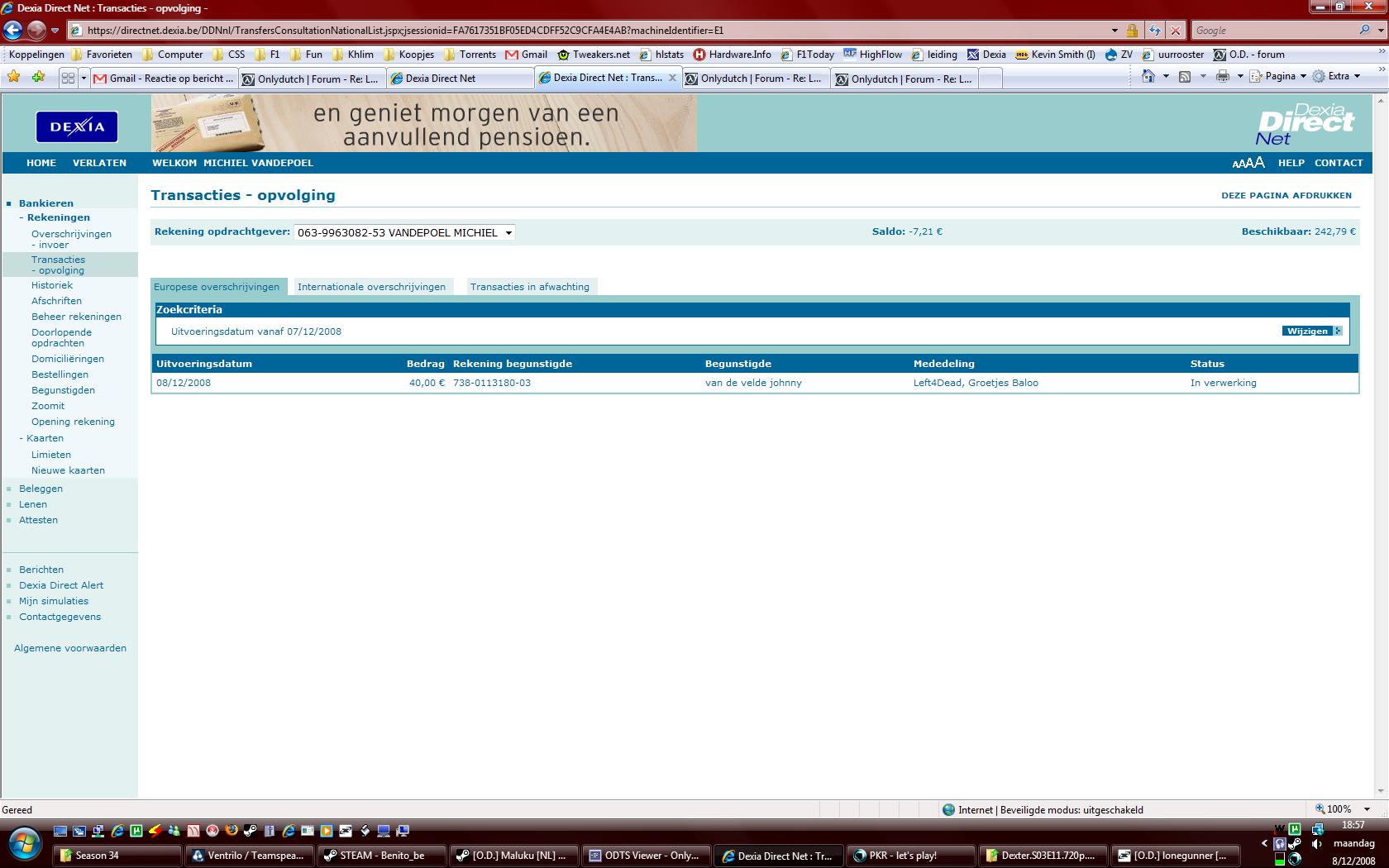The width and height of the screenshot is (1389, 868).
Task: Open the zoom level 100% dropdown
Action: click(x=1367, y=809)
